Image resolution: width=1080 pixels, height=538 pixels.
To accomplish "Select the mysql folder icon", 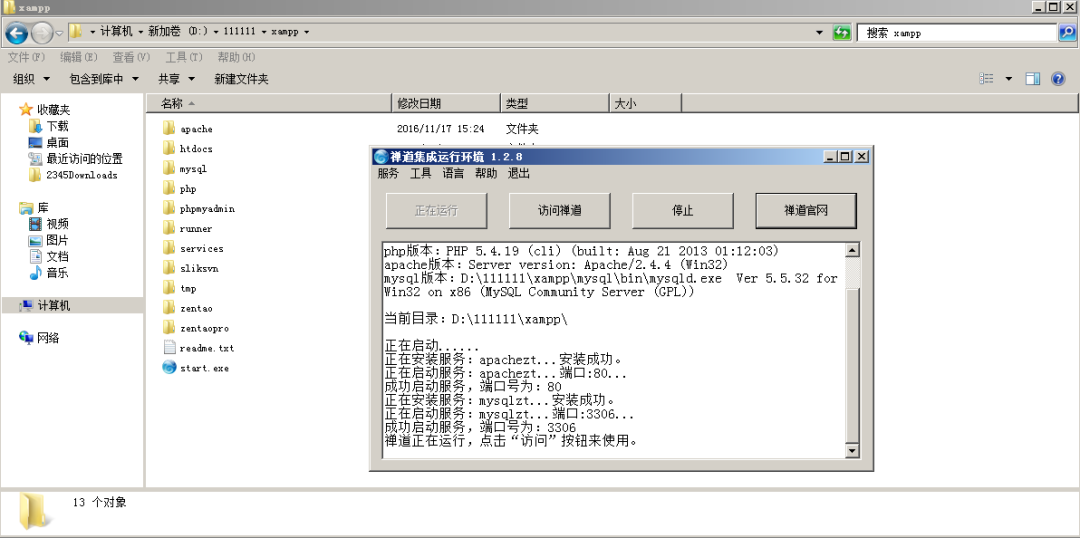I will tap(169, 168).
